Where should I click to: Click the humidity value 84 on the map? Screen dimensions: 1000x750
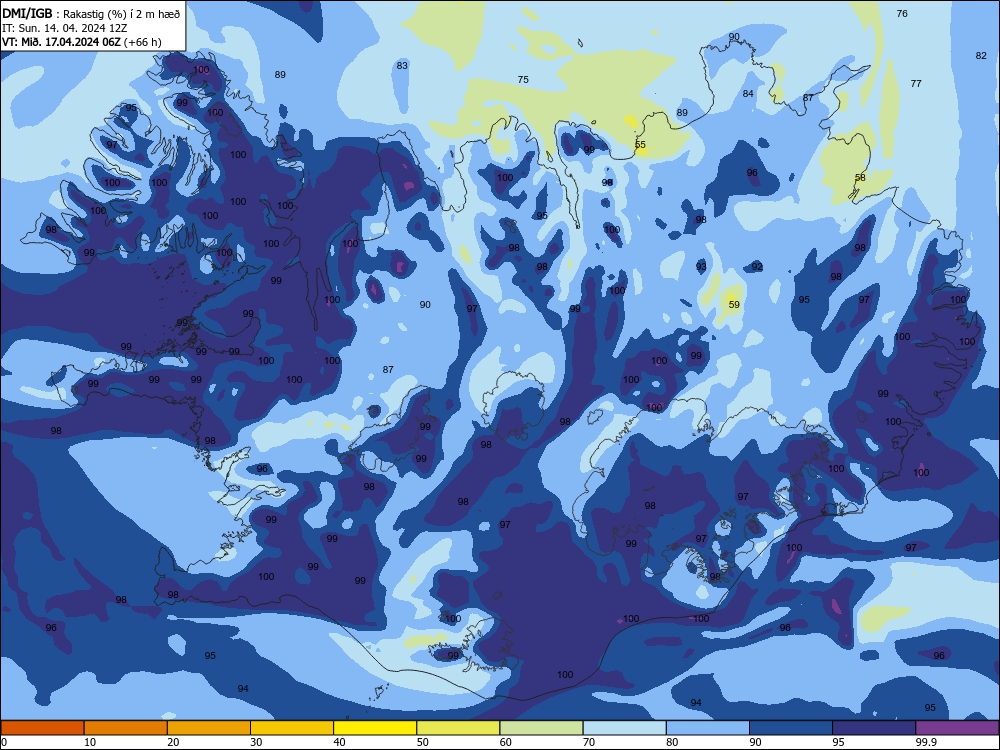tap(748, 94)
